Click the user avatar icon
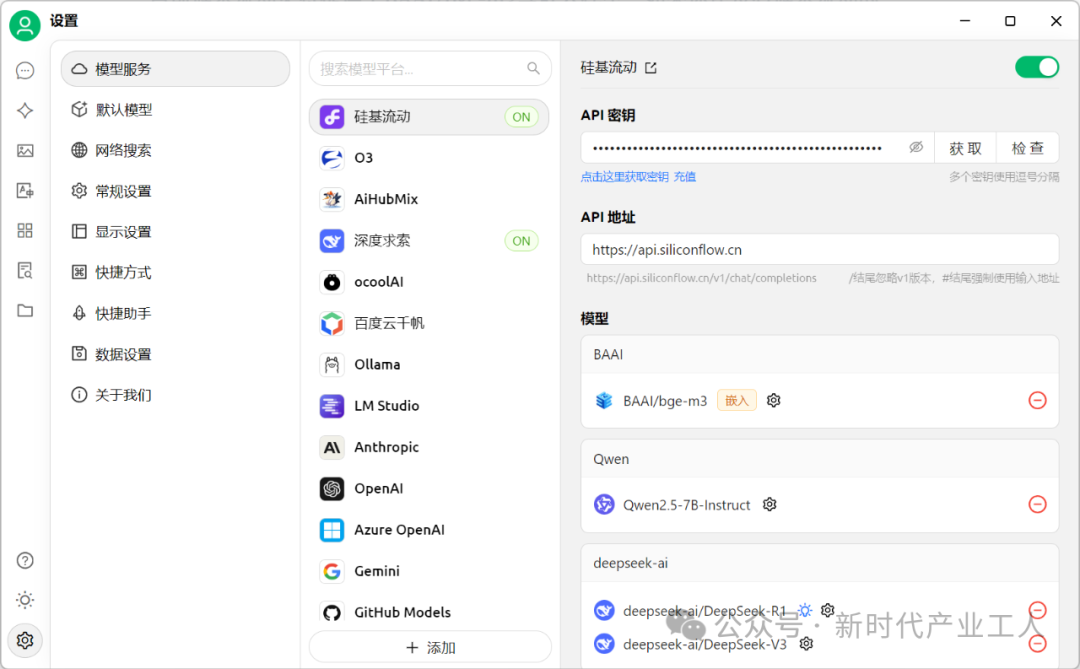This screenshot has width=1080, height=669. [25, 25]
